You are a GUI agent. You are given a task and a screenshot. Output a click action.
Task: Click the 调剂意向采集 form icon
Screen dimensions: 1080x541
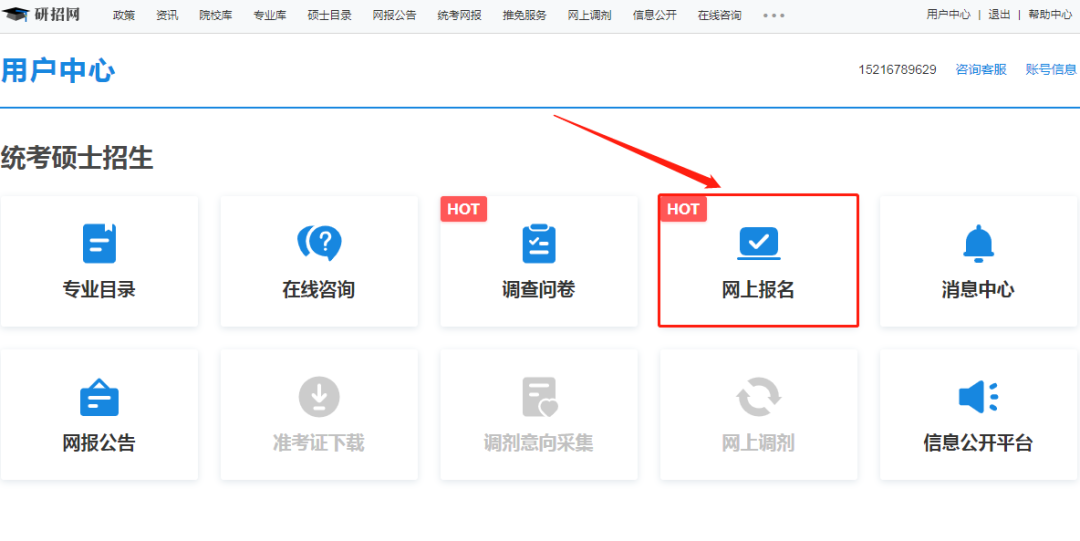point(539,397)
